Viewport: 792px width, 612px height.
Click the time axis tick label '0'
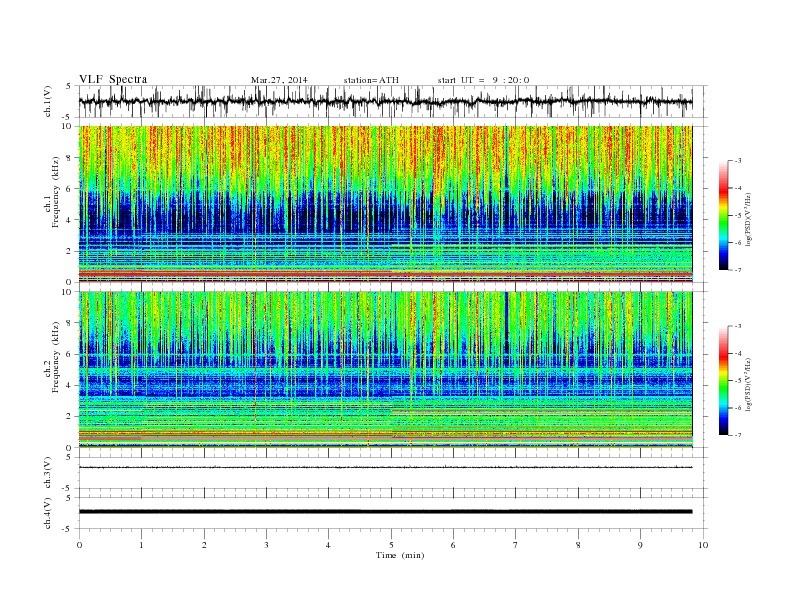79,545
